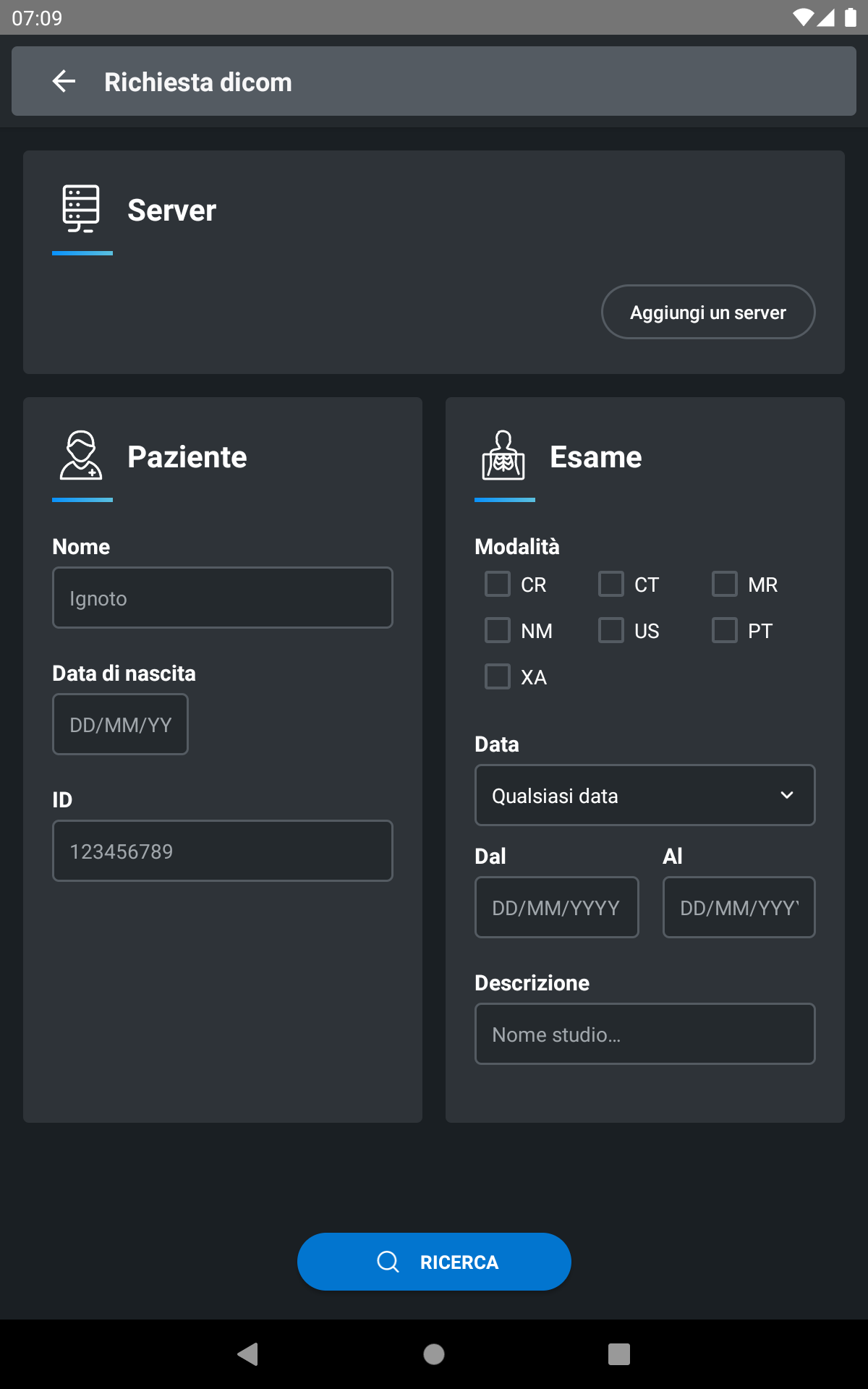Check the PT modality checkbox
The image size is (868, 1389).
pos(725,630)
